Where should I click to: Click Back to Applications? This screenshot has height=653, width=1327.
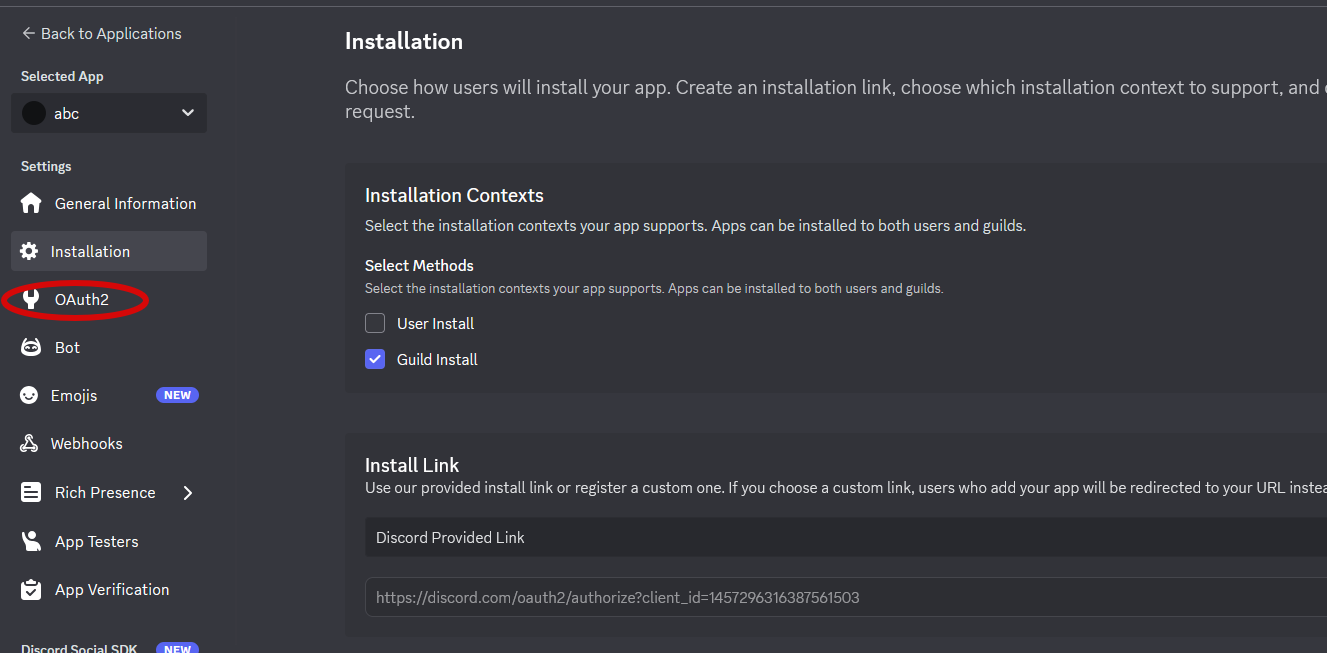(101, 33)
